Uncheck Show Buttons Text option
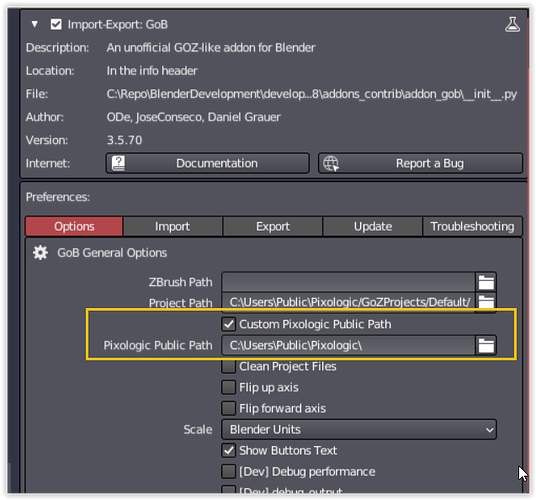The width and height of the screenshot is (536, 500). click(x=229, y=450)
